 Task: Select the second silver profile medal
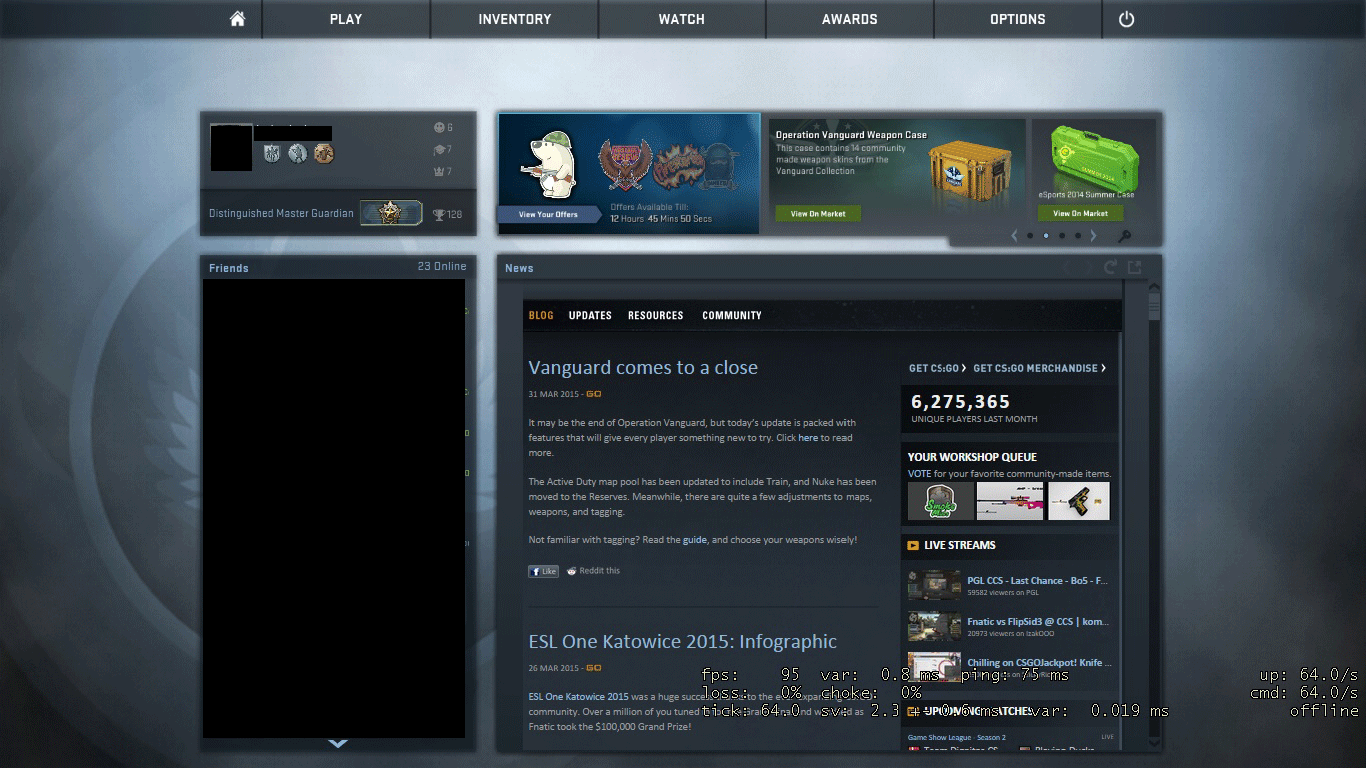click(x=297, y=153)
